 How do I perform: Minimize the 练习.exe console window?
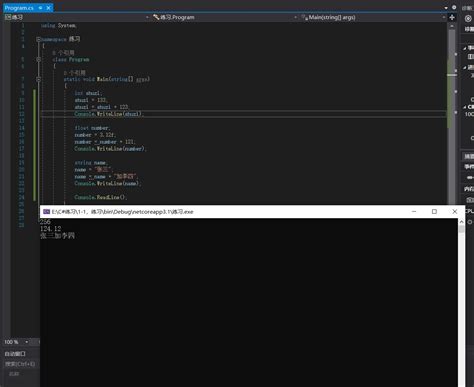pyautogui.click(x=414, y=212)
